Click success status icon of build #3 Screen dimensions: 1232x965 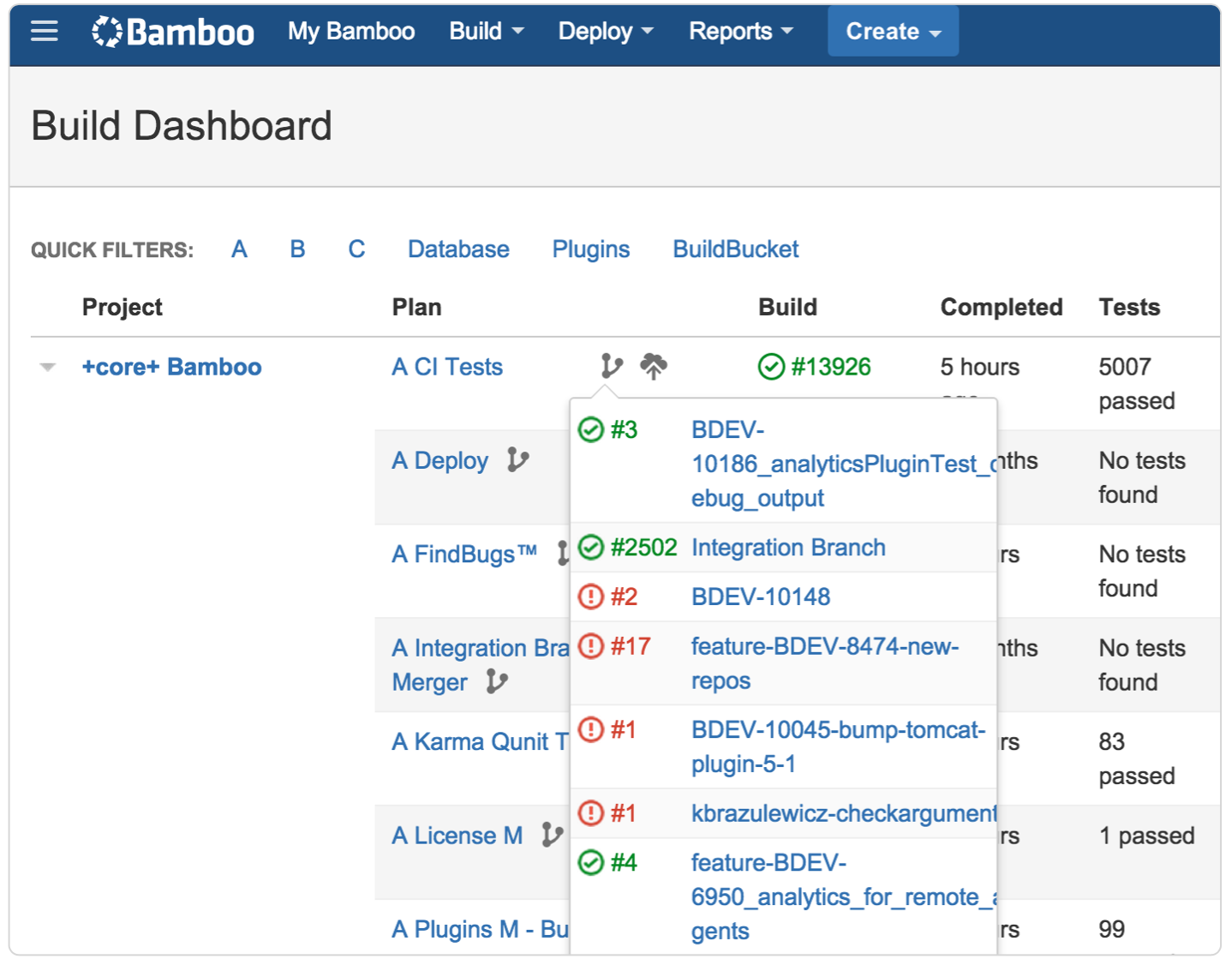(x=591, y=429)
